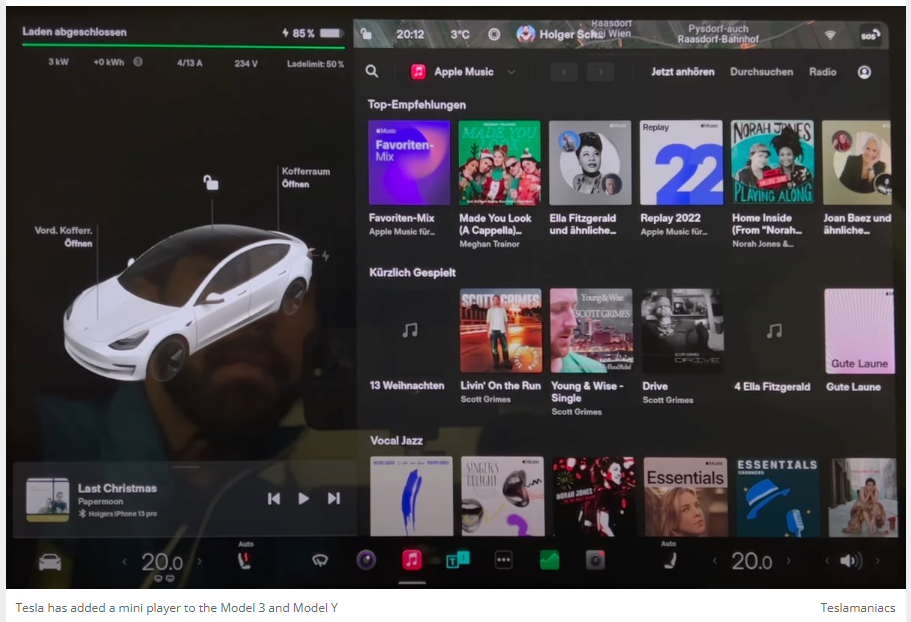911x622 pixels.
Task: Open the blue hat Essentials Crooners cover
Action: [x=777, y=497]
